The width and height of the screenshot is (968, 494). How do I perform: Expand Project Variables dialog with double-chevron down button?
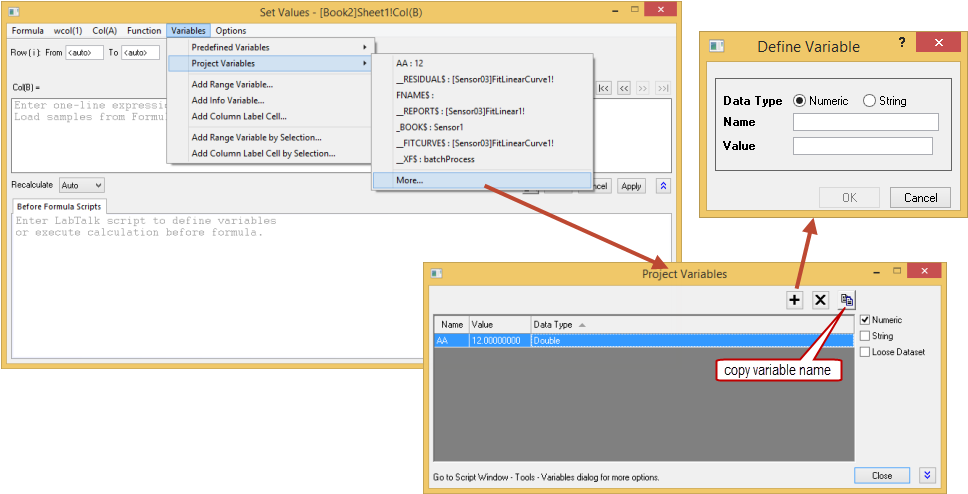(927, 475)
